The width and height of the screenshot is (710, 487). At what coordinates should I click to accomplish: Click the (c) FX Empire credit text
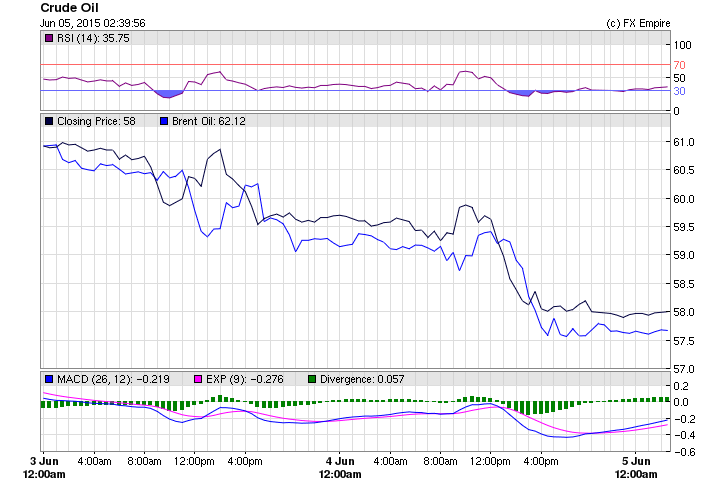[638, 23]
